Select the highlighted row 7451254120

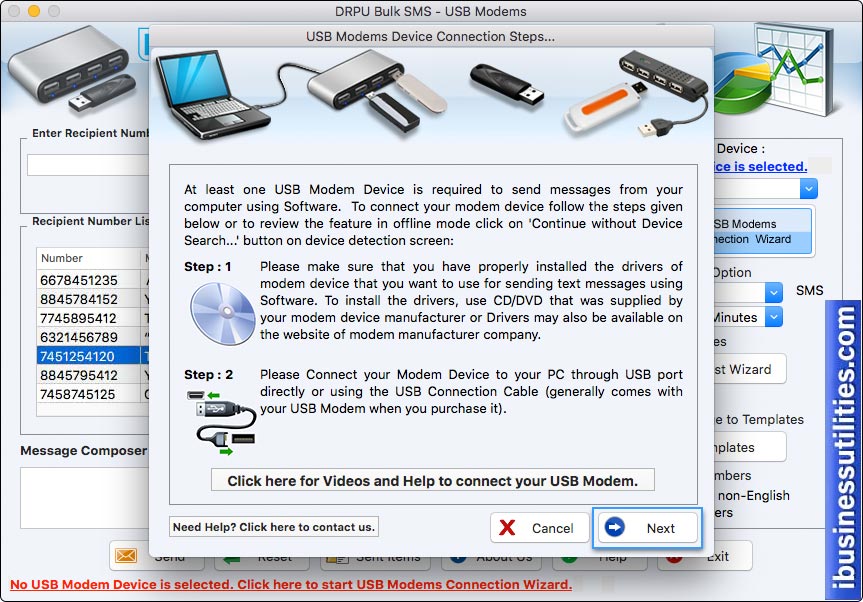pos(93,356)
